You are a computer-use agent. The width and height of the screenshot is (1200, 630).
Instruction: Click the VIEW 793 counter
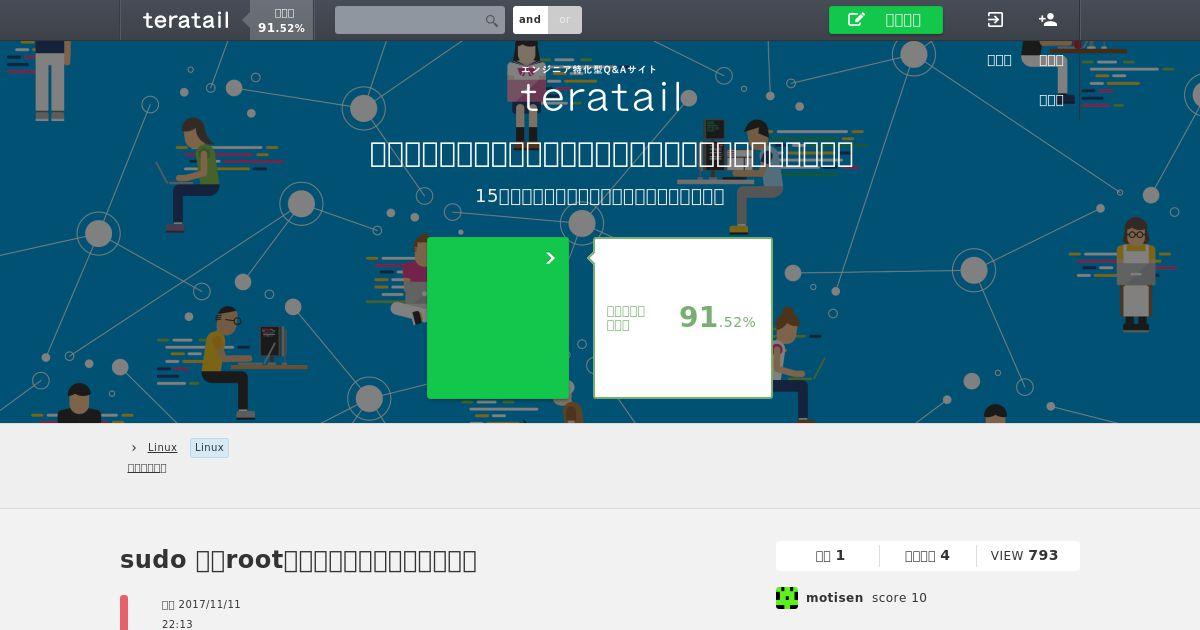[1024, 556]
